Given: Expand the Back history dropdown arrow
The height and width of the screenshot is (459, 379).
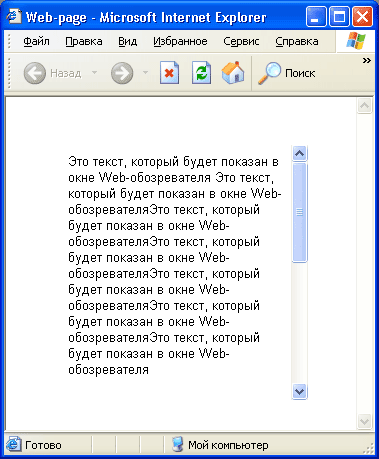Looking at the screenshot, I should coord(94,72).
